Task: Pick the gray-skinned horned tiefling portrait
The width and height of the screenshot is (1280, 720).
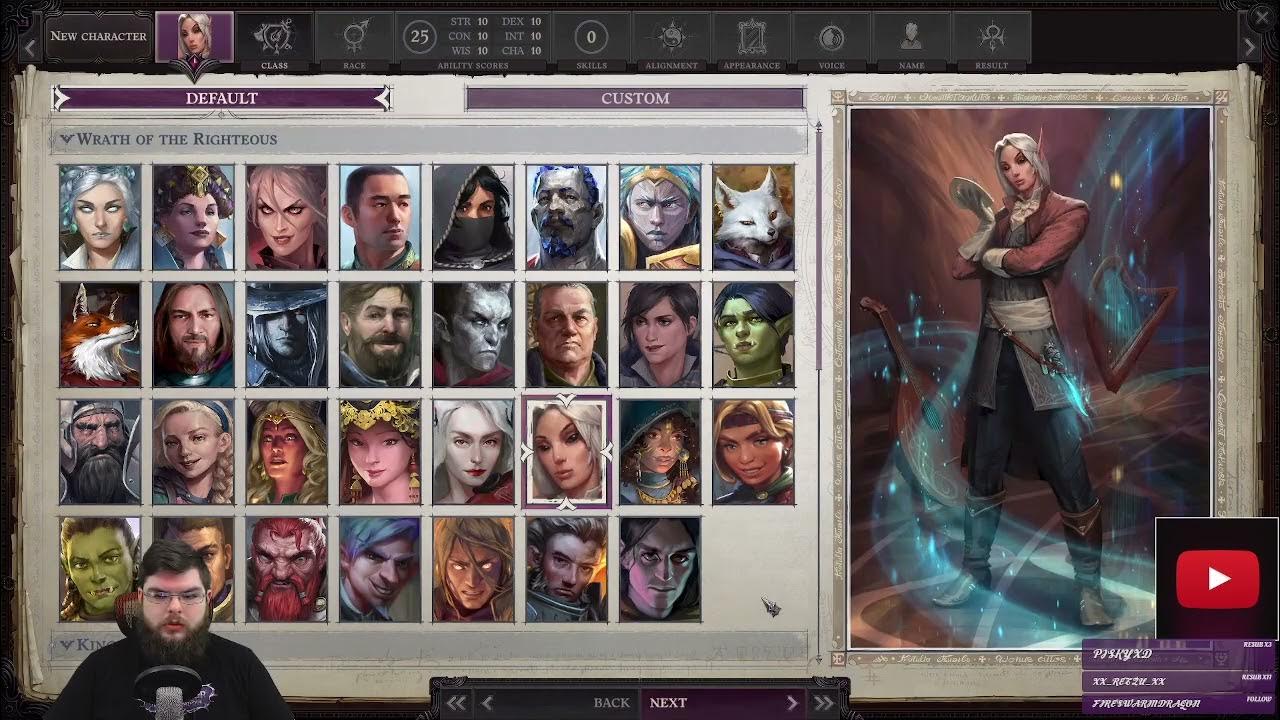Action: (x=473, y=334)
